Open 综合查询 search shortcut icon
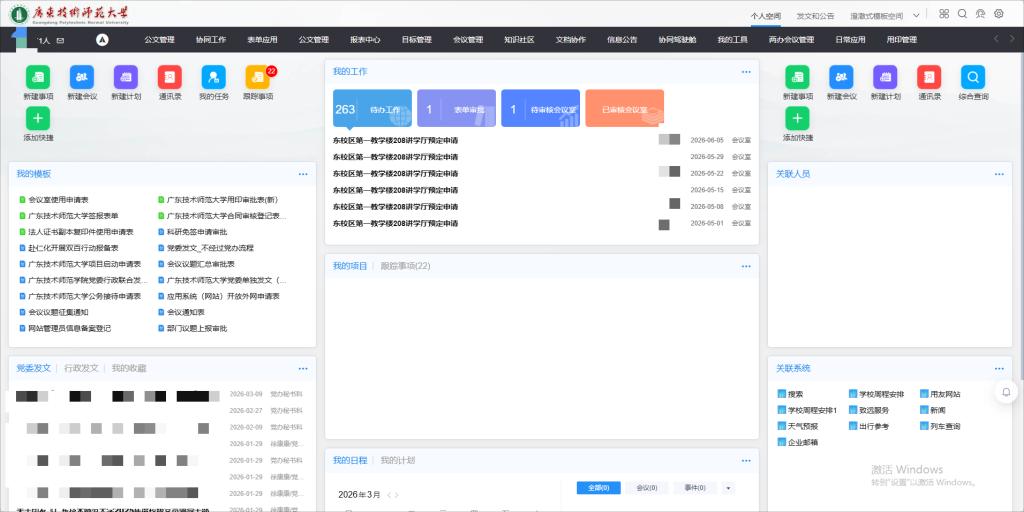Viewport: 1024px width, 512px height. point(972,77)
